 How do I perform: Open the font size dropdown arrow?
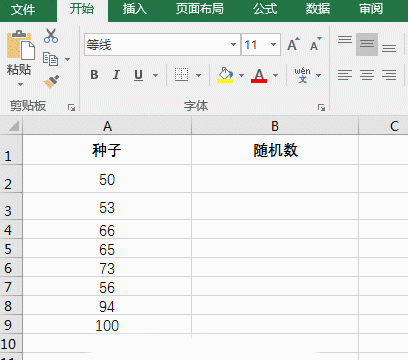click(273, 44)
